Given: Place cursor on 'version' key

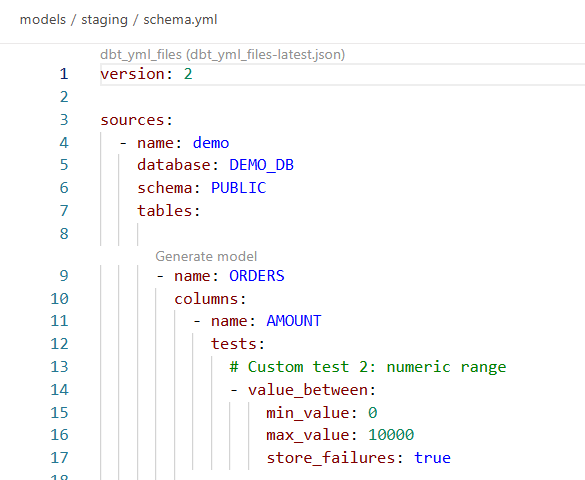Looking at the screenshot, I should [132, 74].
